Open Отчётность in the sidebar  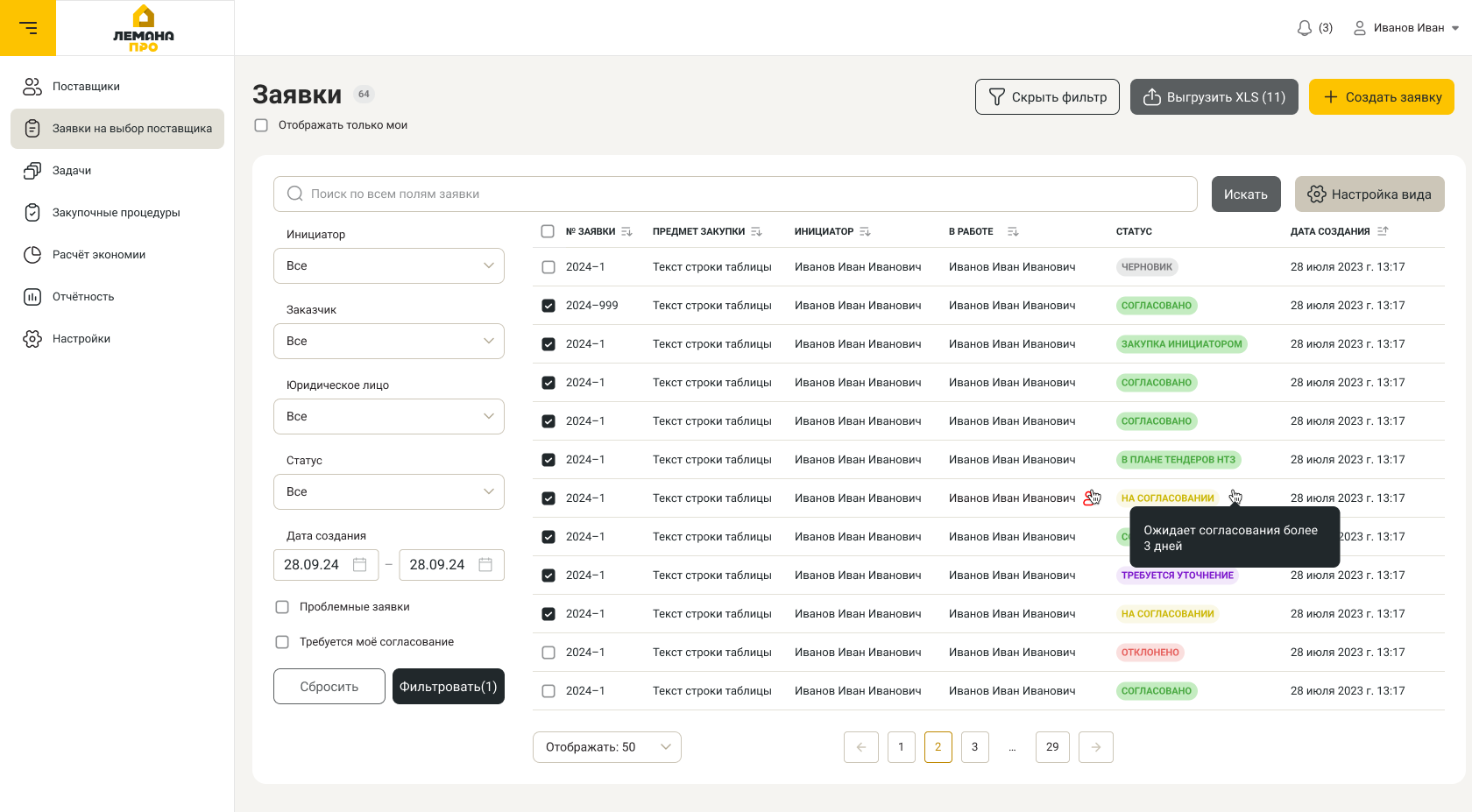117,296
